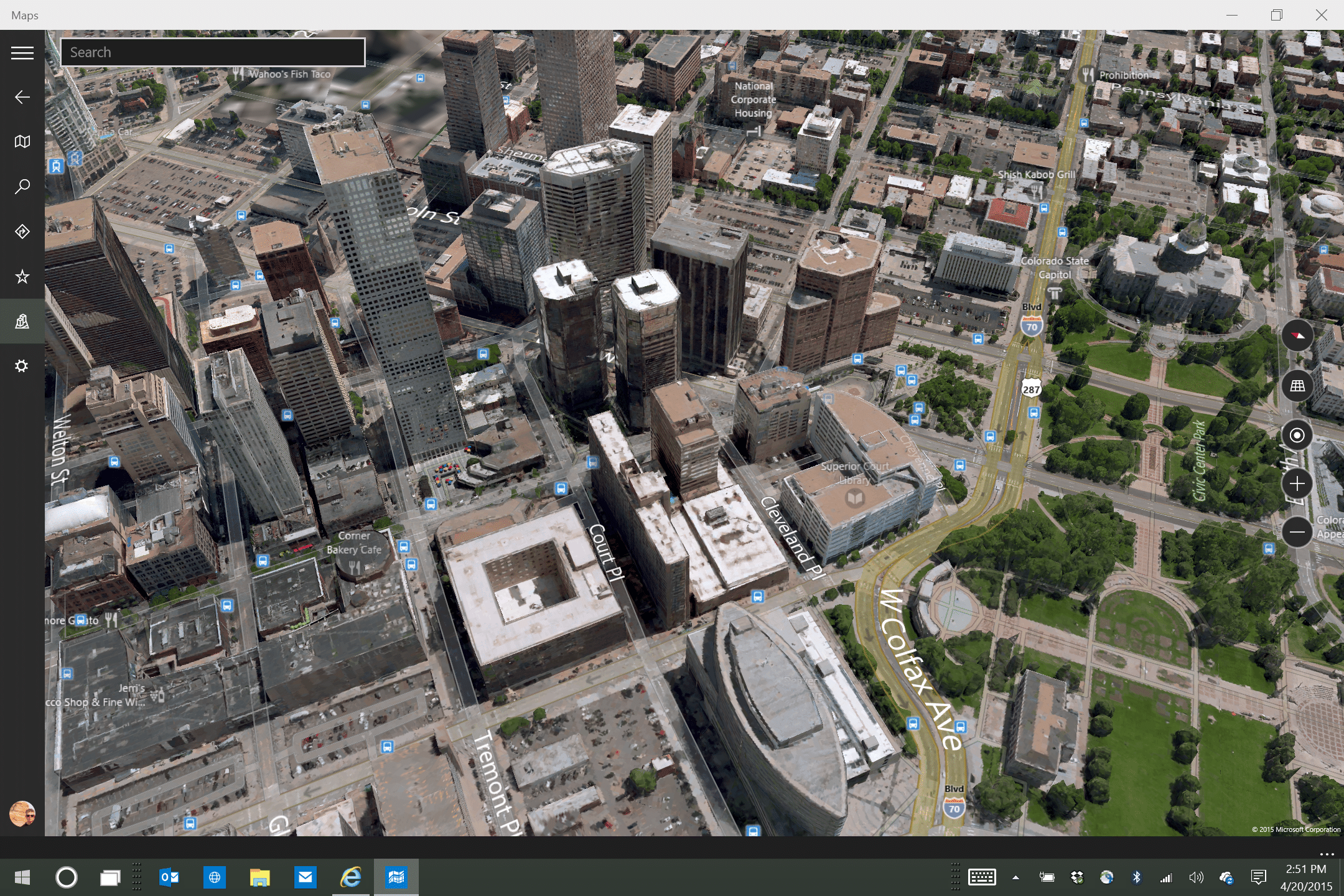1344x896 pixels.
Task: Open Internet Explorer from the taskbar
Action: pos(350,877)
